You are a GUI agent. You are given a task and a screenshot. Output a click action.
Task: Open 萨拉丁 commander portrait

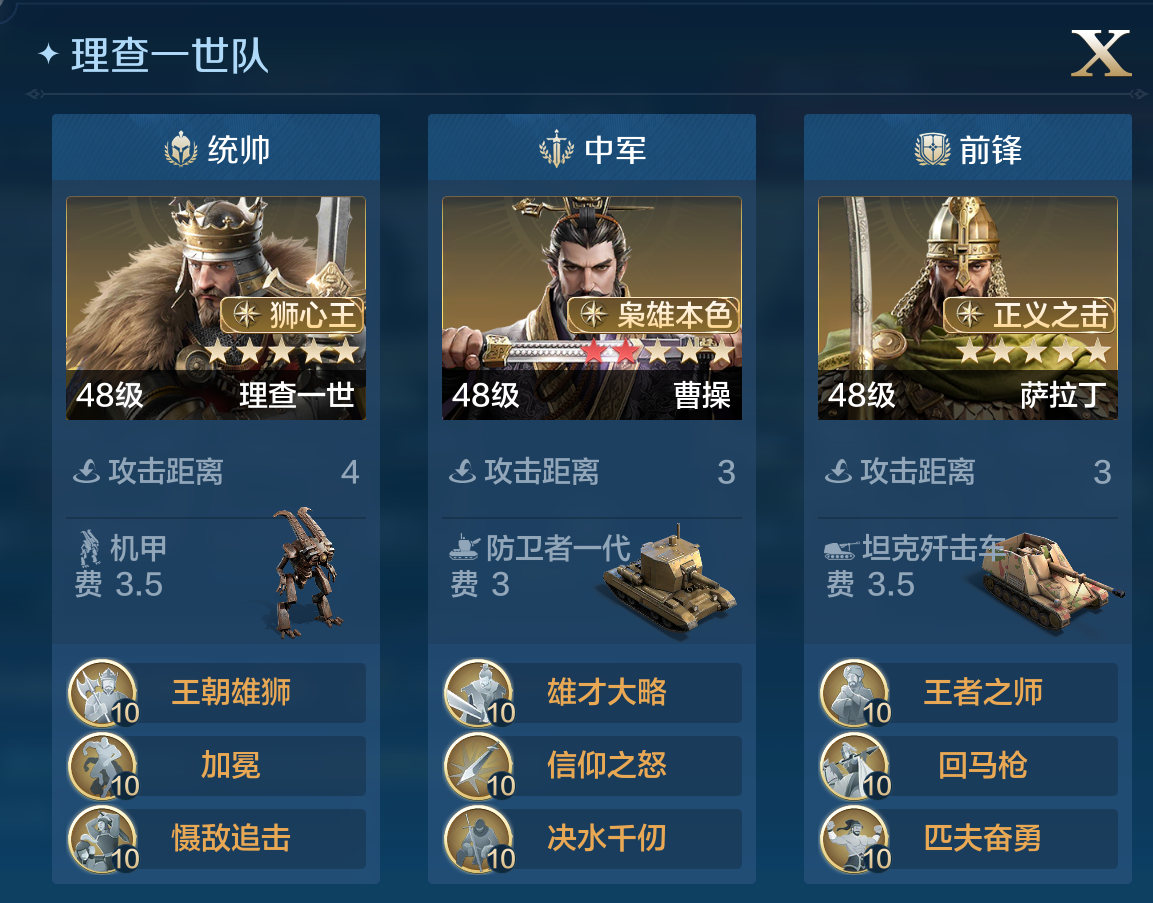[x=968, y=308]
